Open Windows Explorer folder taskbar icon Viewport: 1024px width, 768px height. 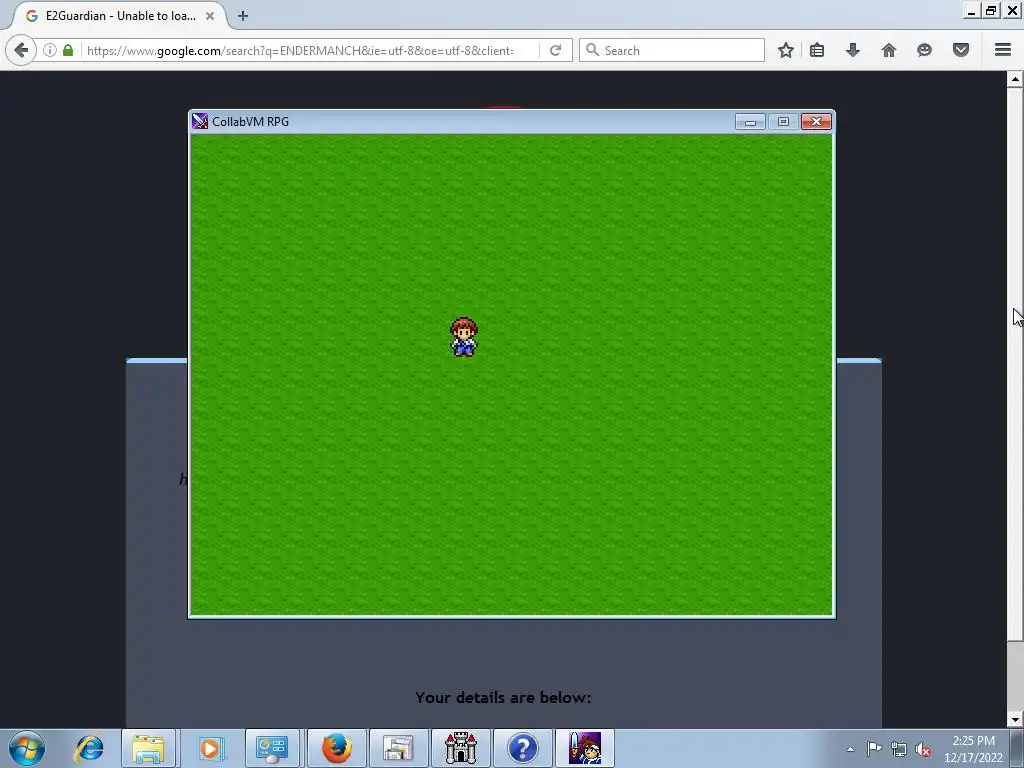(x=148, y=748)
